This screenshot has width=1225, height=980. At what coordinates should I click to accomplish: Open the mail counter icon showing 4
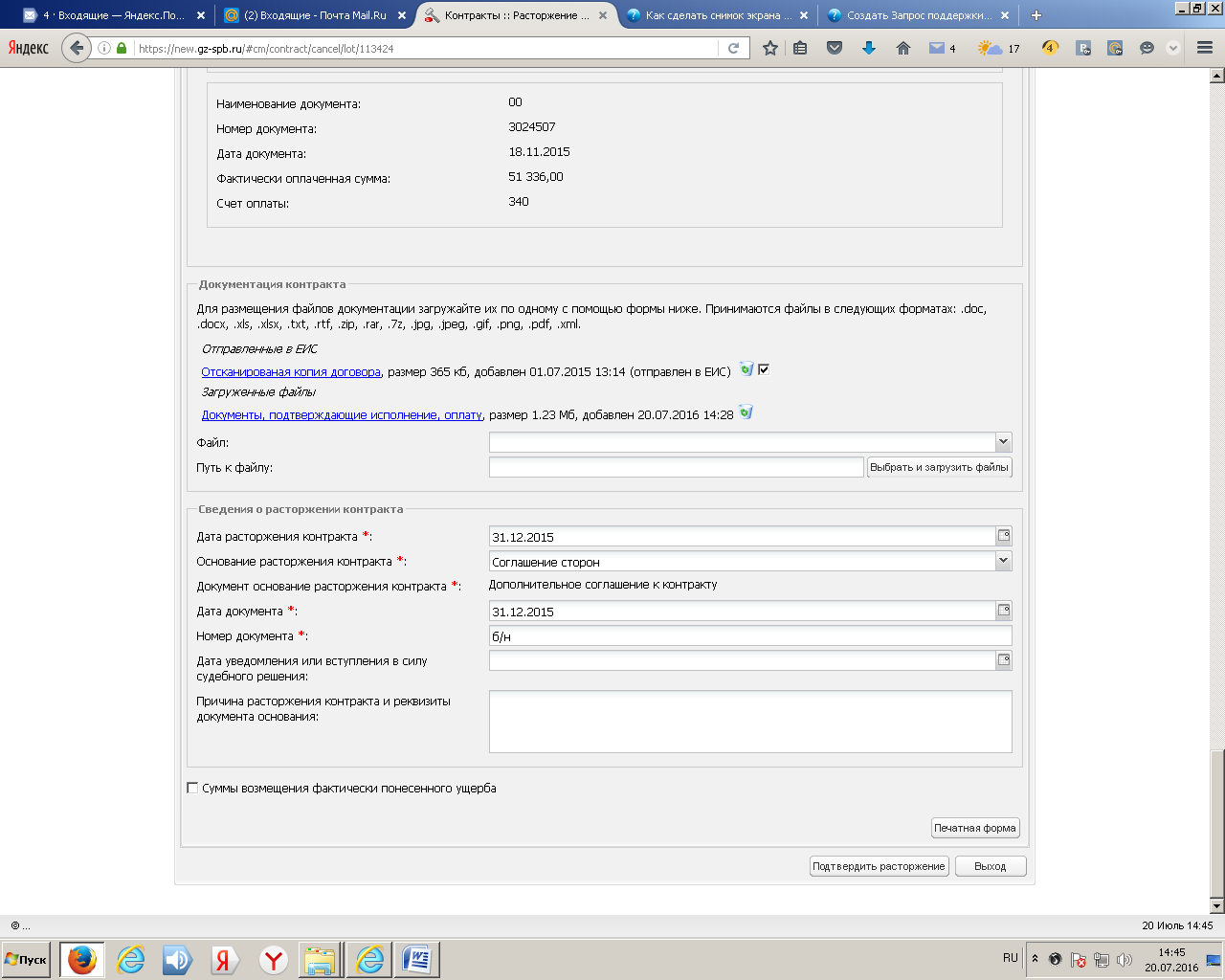point(943,48)
